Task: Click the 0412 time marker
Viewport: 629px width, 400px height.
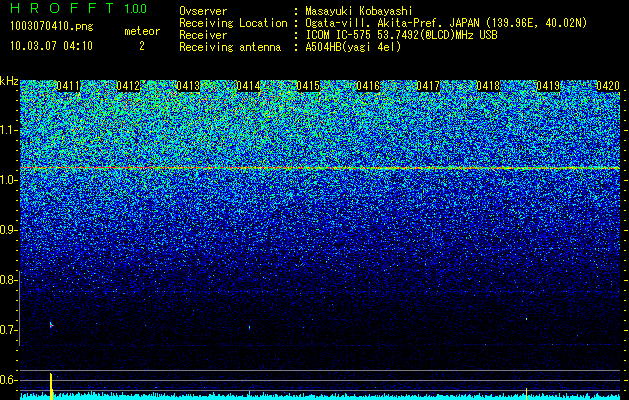Action: pos(128,86)
